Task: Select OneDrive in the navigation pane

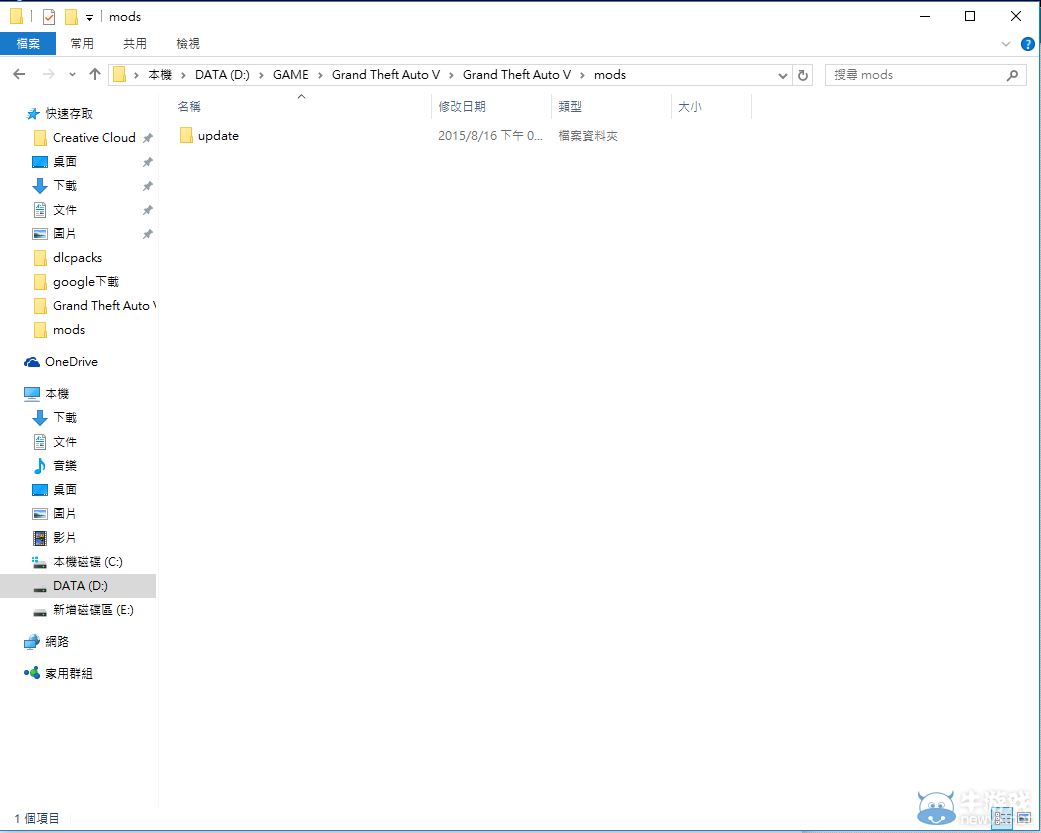Action: (71, 362)
